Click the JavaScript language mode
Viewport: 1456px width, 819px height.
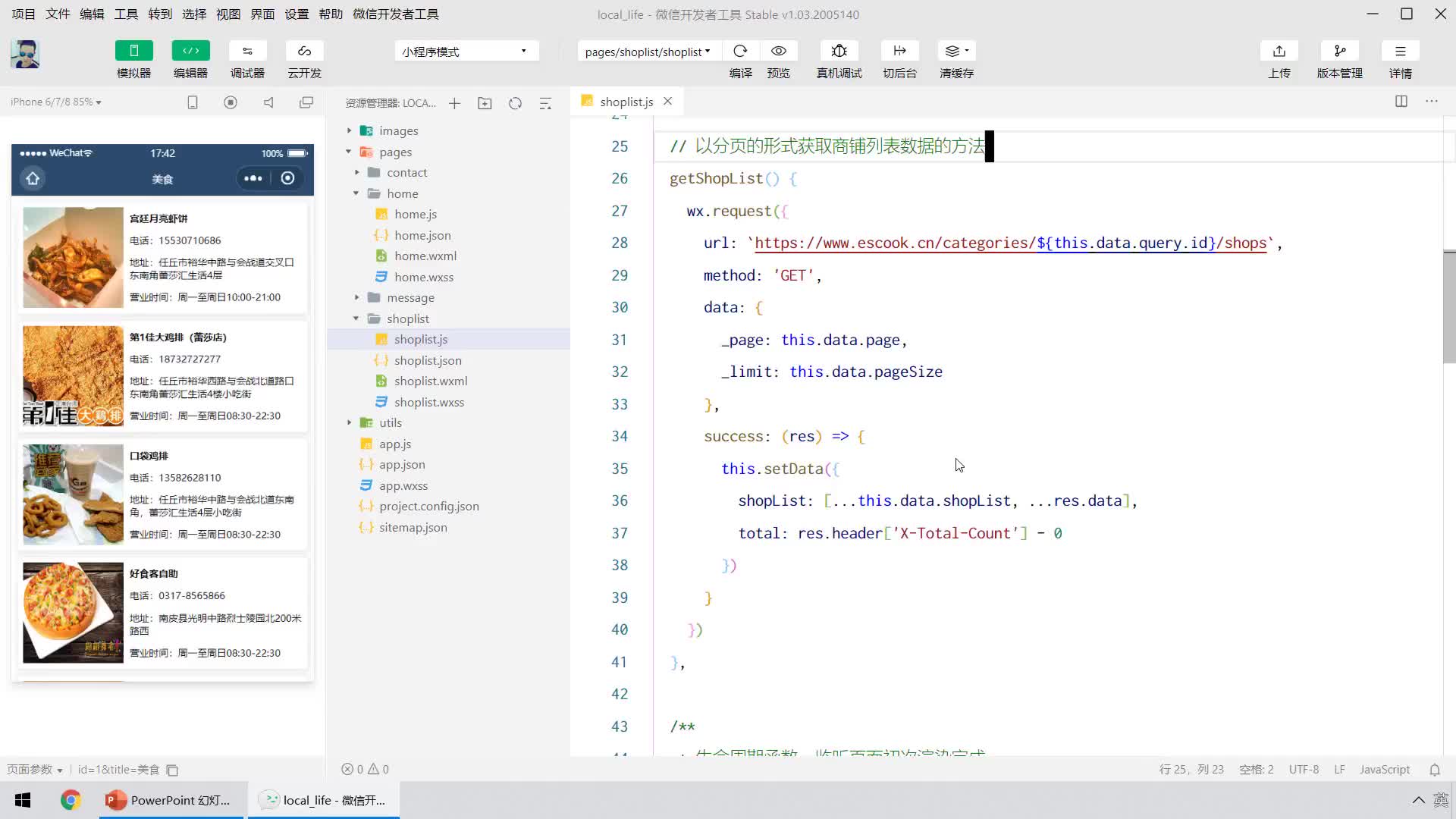pos(1385,769)
